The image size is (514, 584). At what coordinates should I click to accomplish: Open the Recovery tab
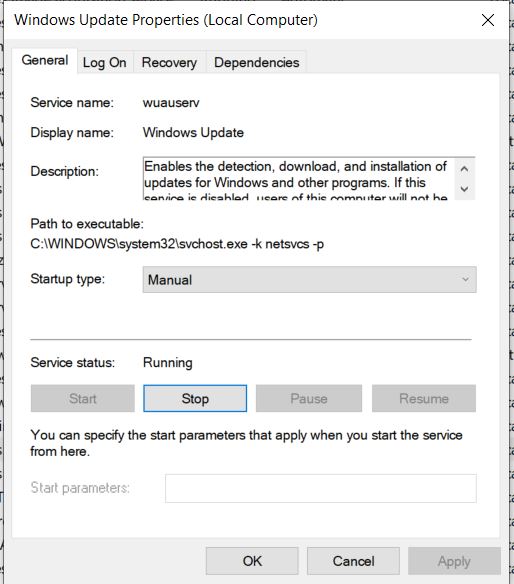coord(169,63)
